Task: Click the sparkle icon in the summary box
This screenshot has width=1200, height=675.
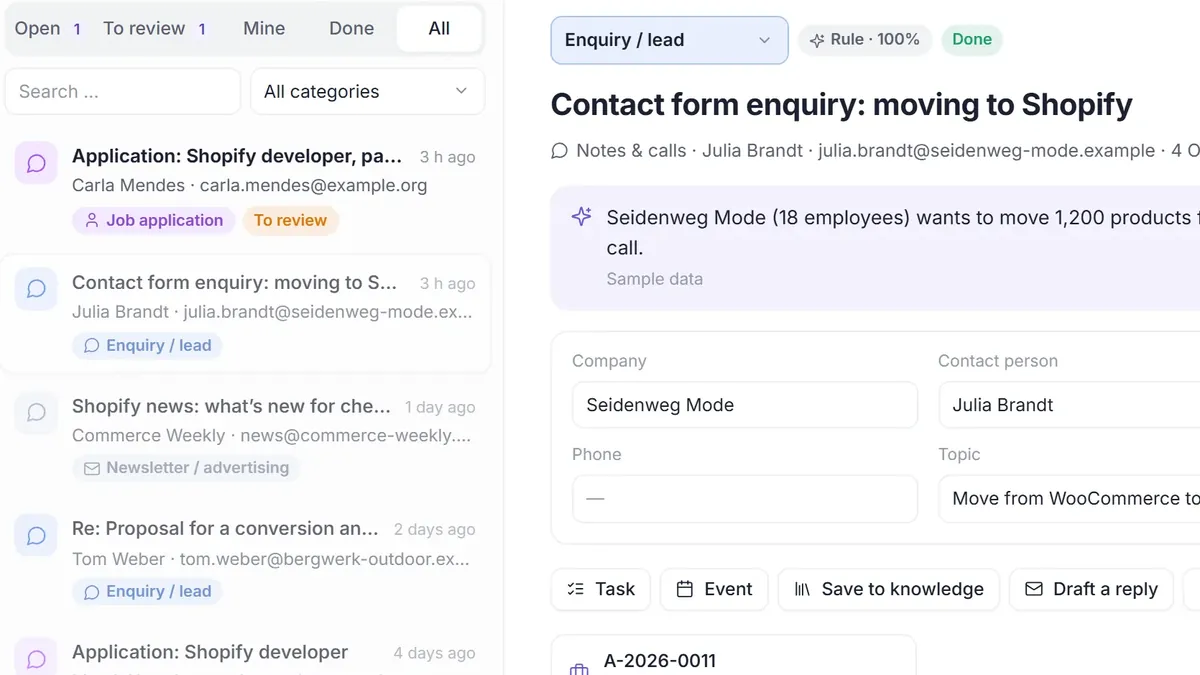Action: (581, 217)
